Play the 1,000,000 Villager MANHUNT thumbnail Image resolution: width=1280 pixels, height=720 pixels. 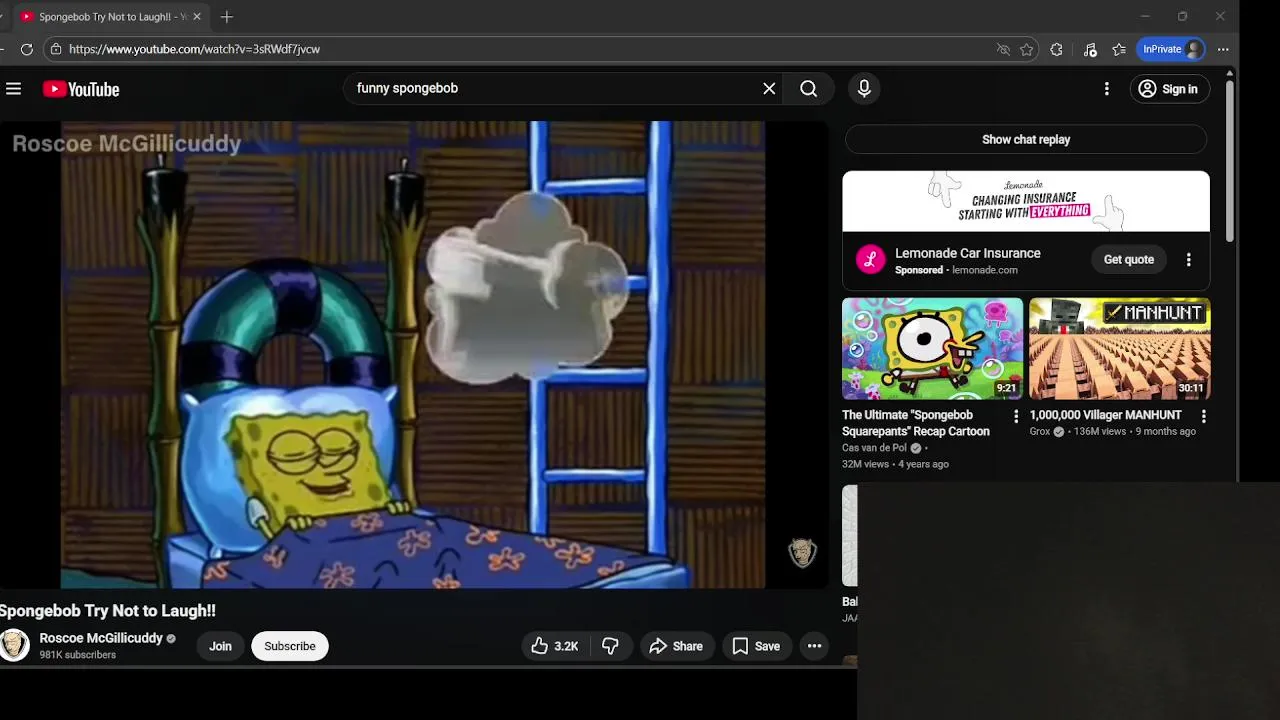(1120, 348)
